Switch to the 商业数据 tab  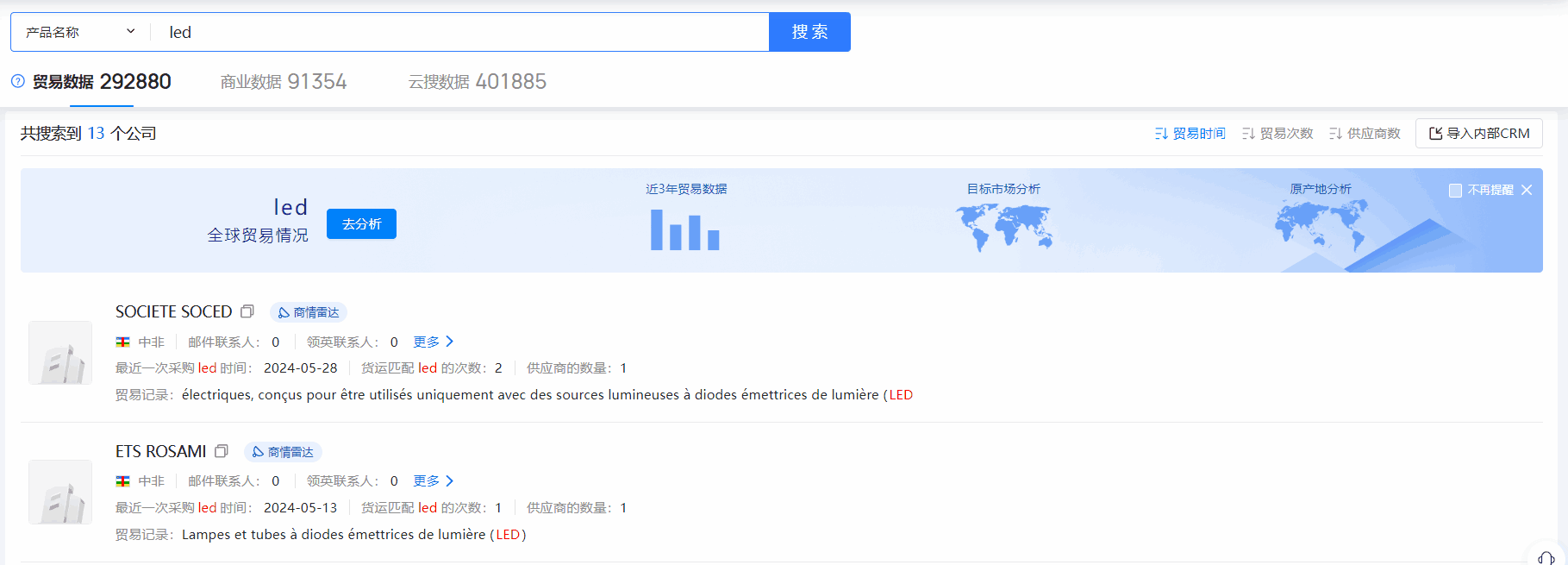click(284, 82)
